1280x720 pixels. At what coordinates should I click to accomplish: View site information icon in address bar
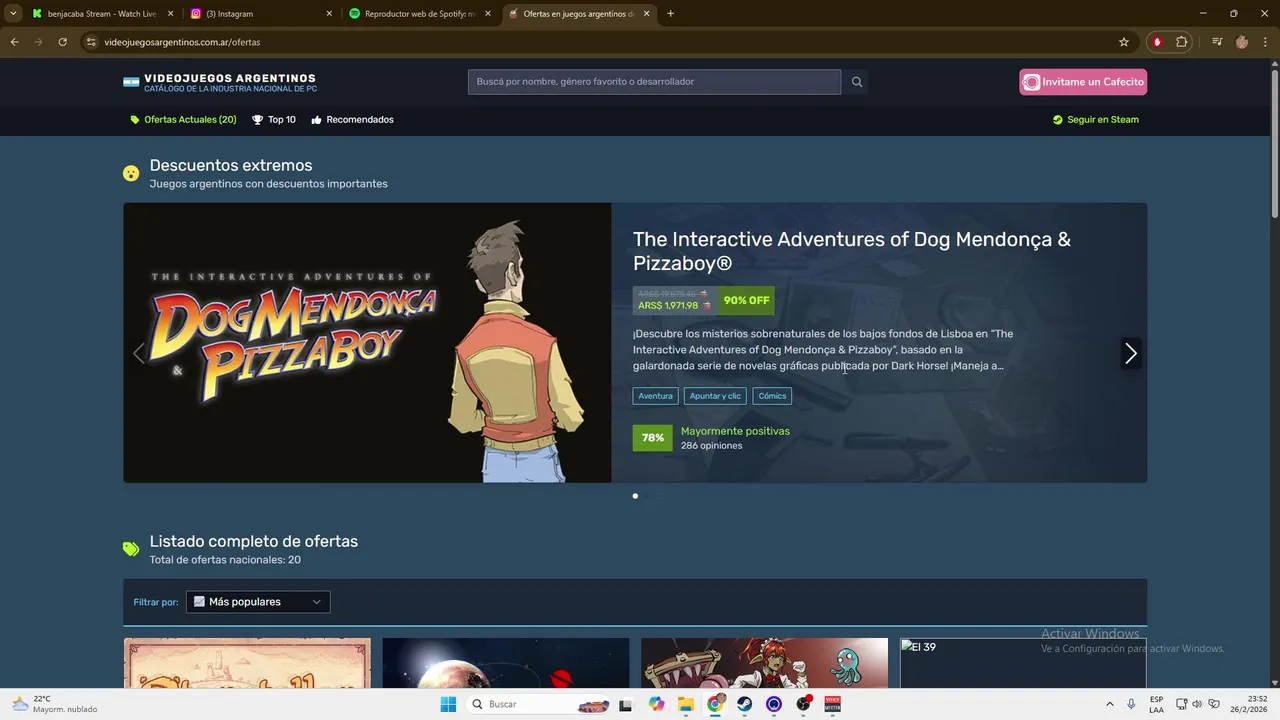(x=91, y=42)
